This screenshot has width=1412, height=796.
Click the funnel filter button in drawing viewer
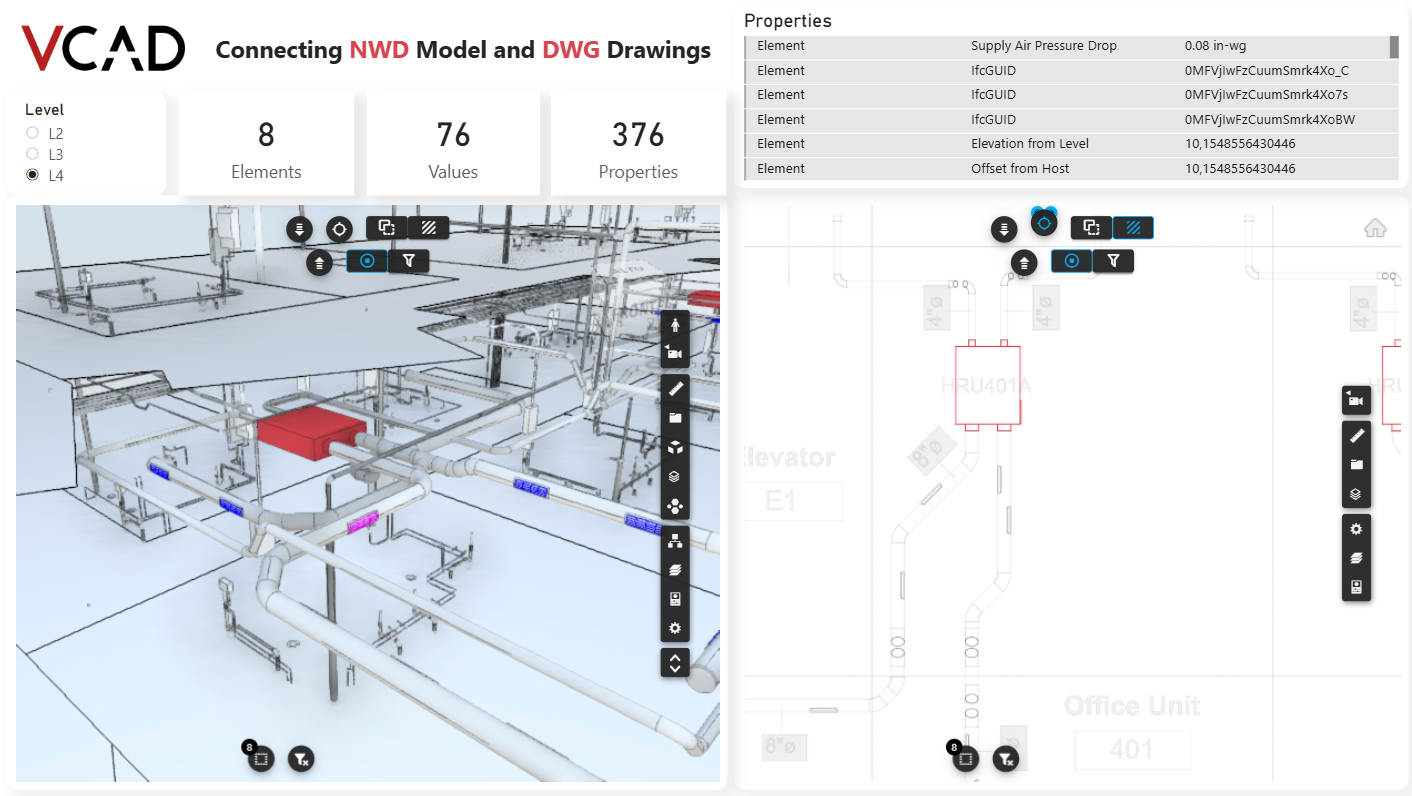tap(1113, 261)
